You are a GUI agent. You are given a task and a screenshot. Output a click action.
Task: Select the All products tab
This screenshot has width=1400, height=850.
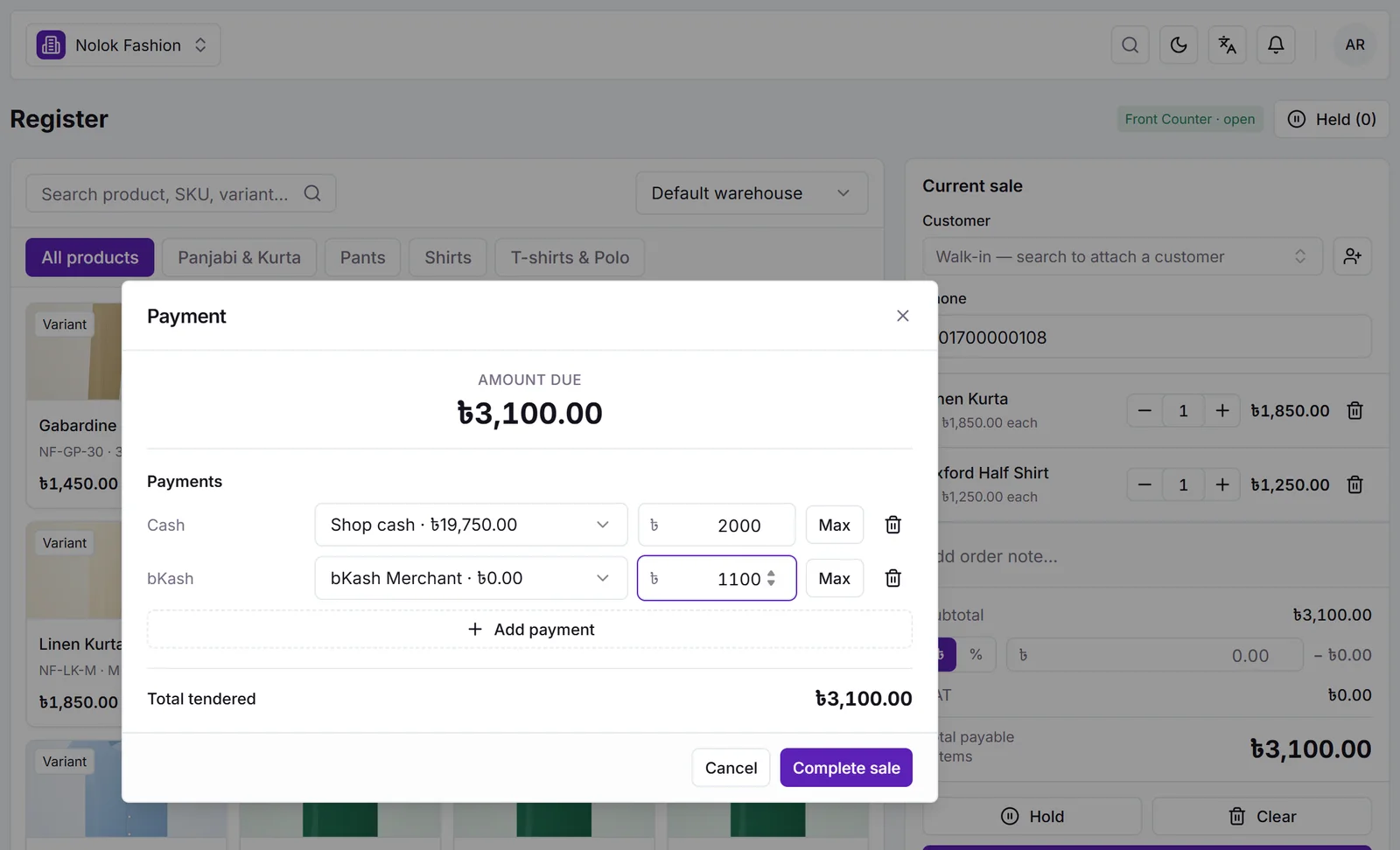[90, 257]
